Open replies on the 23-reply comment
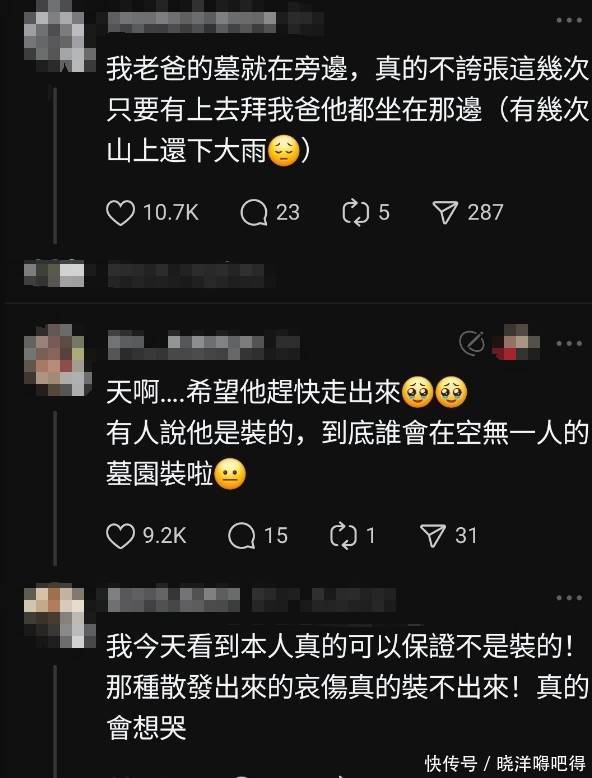Viewport: 592px width, 778px height. pyautogui.click(x=254, y=213)
